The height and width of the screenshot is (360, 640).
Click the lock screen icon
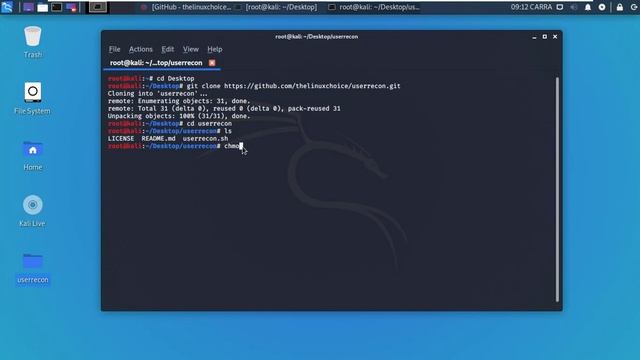[620, 7]
